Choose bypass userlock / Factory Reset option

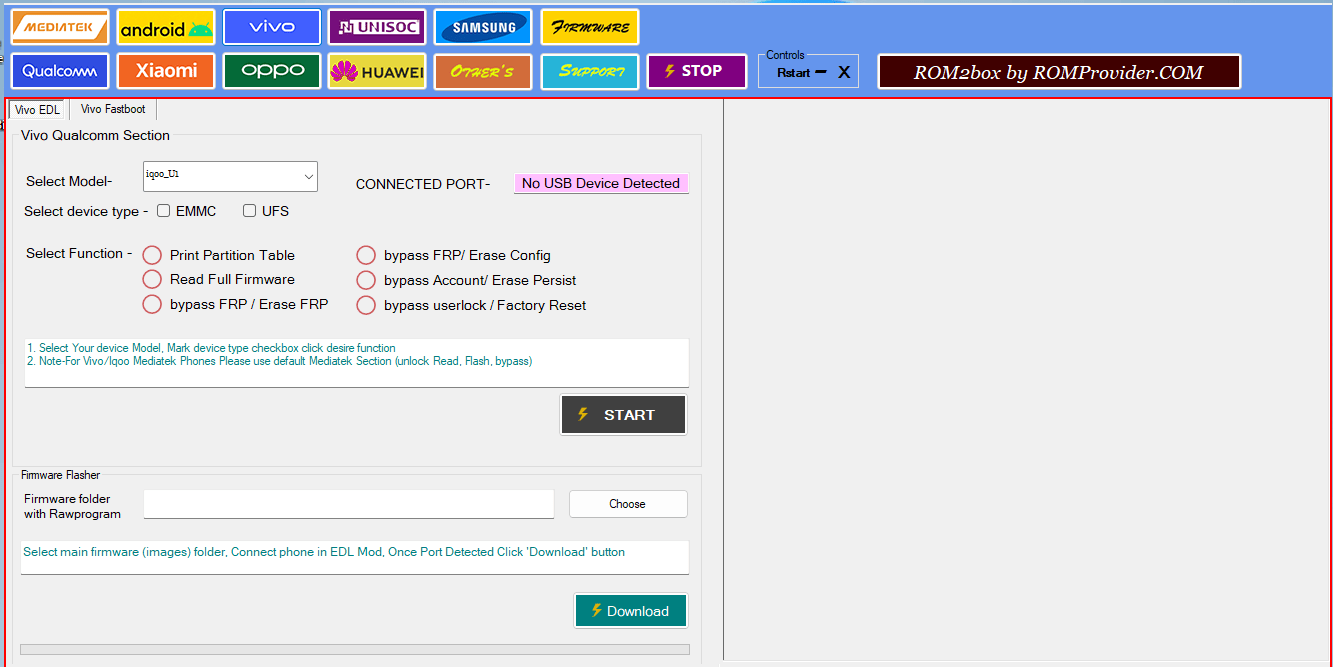[366, 305]
